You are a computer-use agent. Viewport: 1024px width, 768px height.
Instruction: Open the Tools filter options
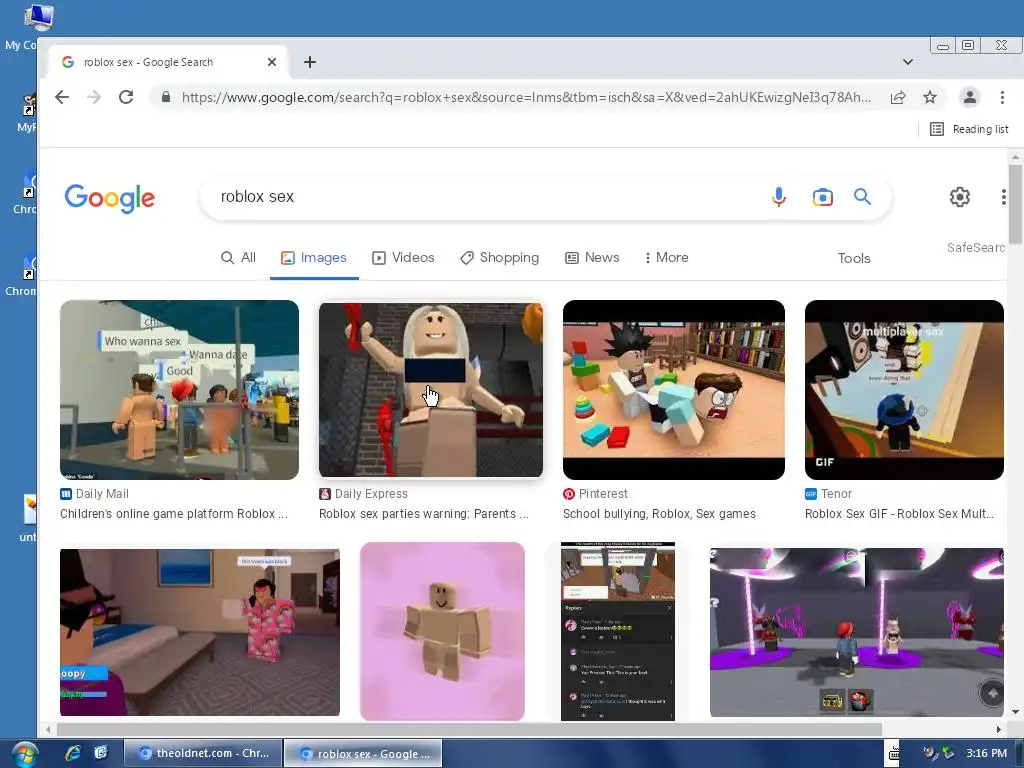click(854, 258)
